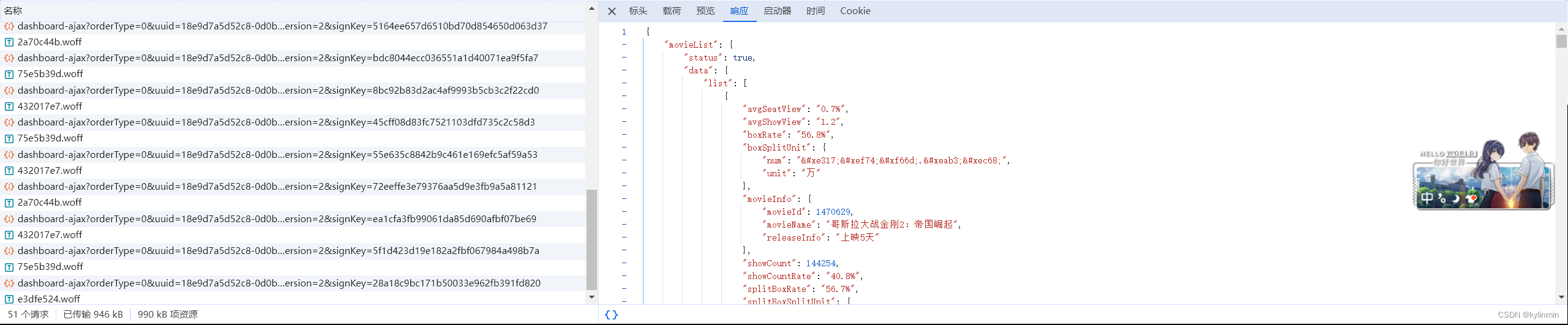This screenshot has width=1568, height=325.
Task: Select request with signKey=ea1cfa3fb99061da
Action: [293, 219]
